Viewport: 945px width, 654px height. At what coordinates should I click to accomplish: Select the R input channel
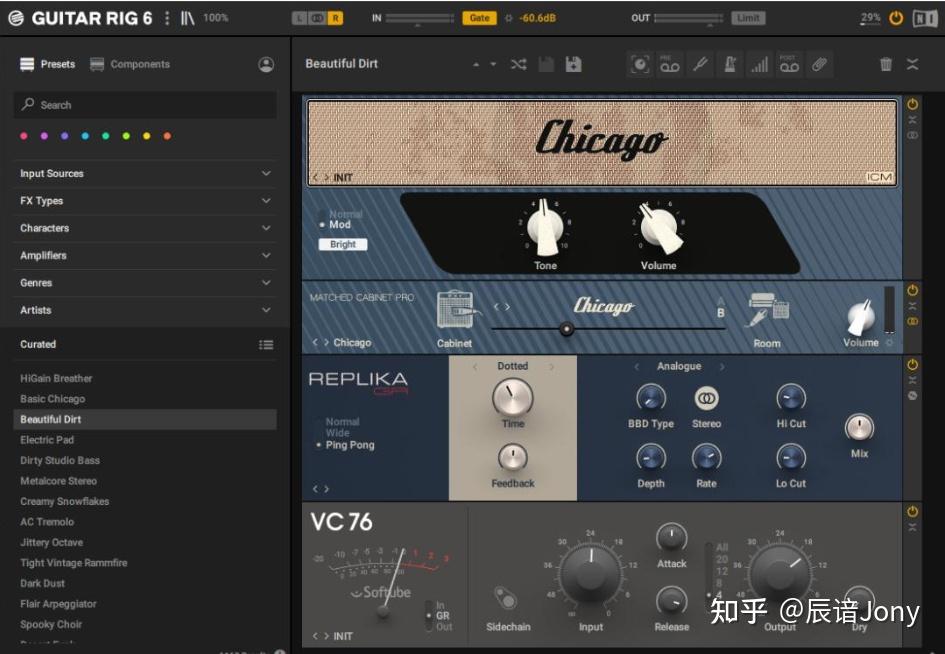[x=336, y=18]
